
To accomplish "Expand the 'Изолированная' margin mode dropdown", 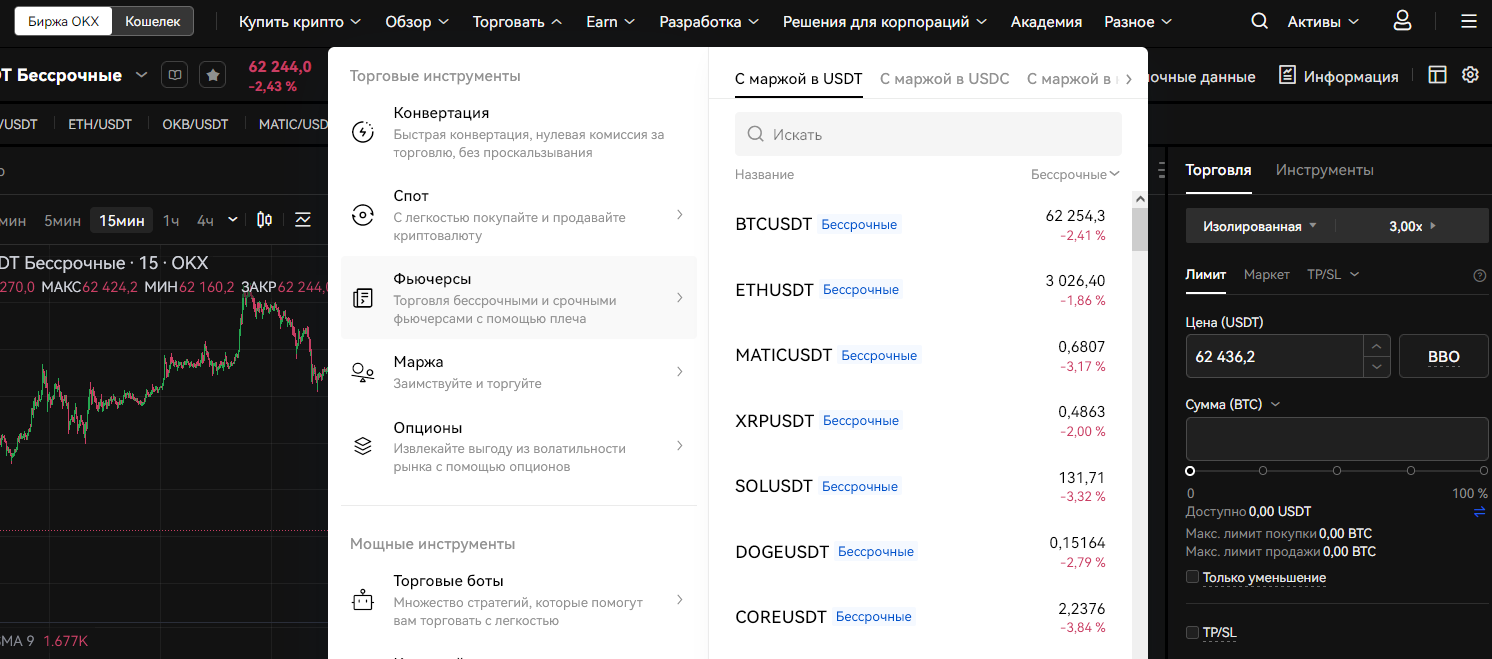I will pos(1259,226).
